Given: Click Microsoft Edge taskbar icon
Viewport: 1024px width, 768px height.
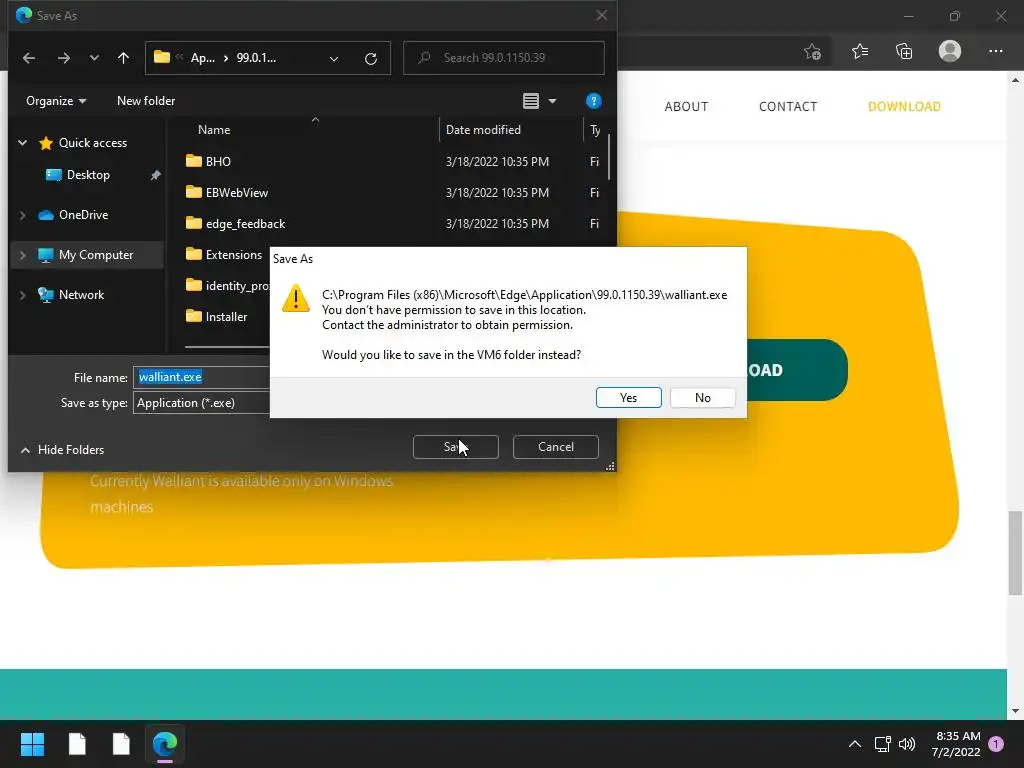Looking at the screenshot, I should point(165,744).
